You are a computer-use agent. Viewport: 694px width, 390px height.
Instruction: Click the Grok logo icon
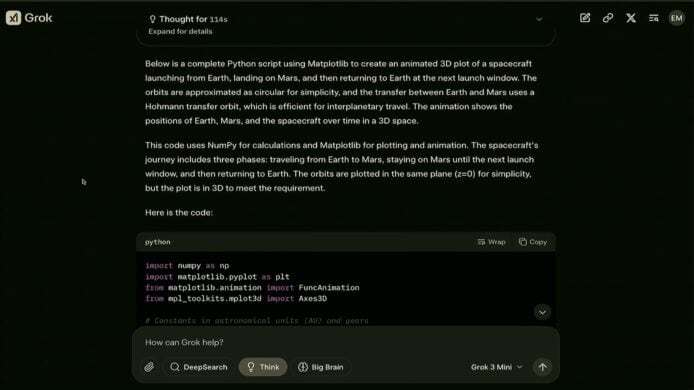[13, 18]
